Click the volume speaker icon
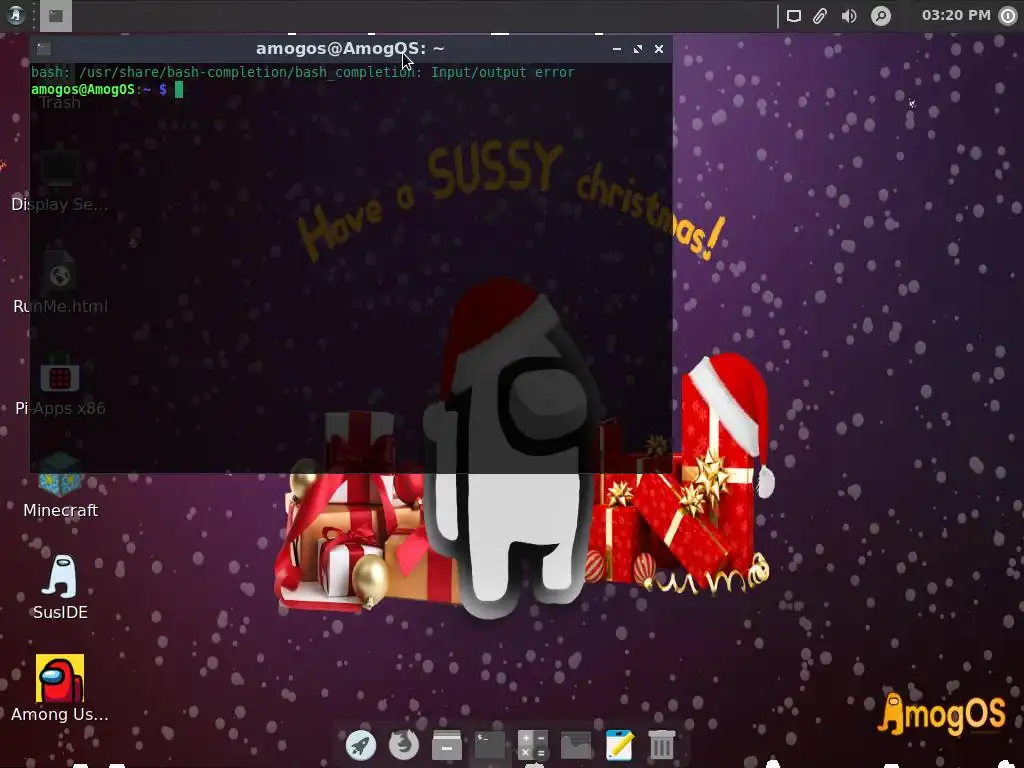Viewport: 1024px width, 768px height. [849, 16]
